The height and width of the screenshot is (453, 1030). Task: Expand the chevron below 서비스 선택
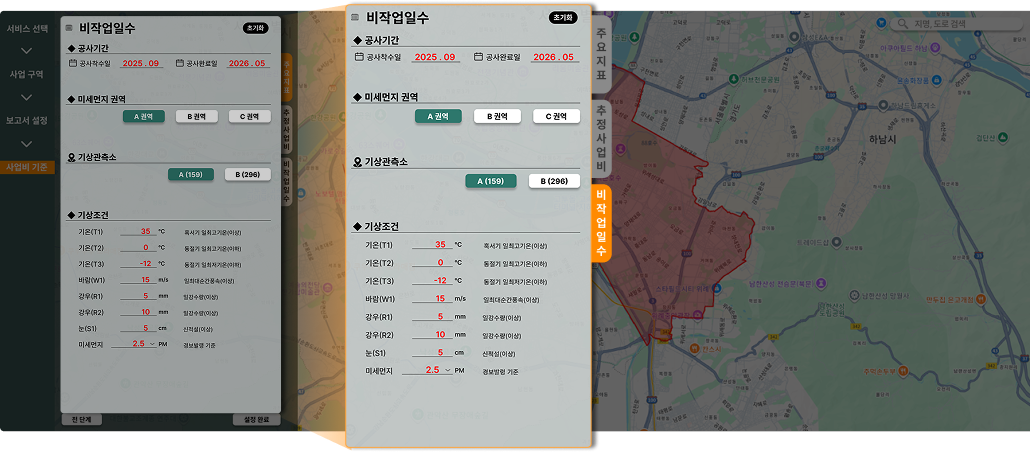[x=27, y=51]
